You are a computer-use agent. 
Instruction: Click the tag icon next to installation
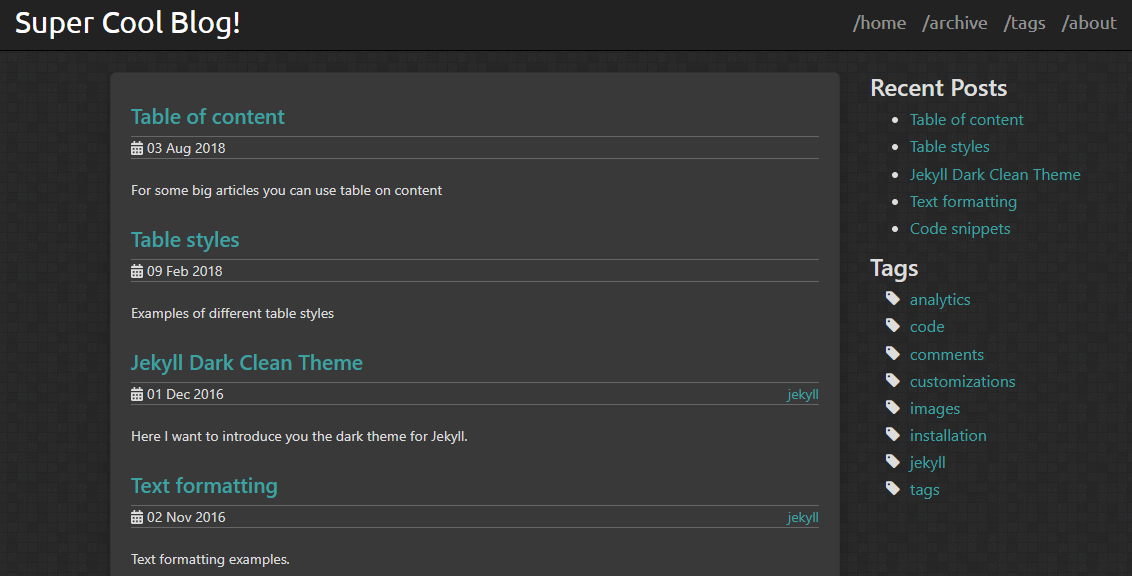coord(893,434)
